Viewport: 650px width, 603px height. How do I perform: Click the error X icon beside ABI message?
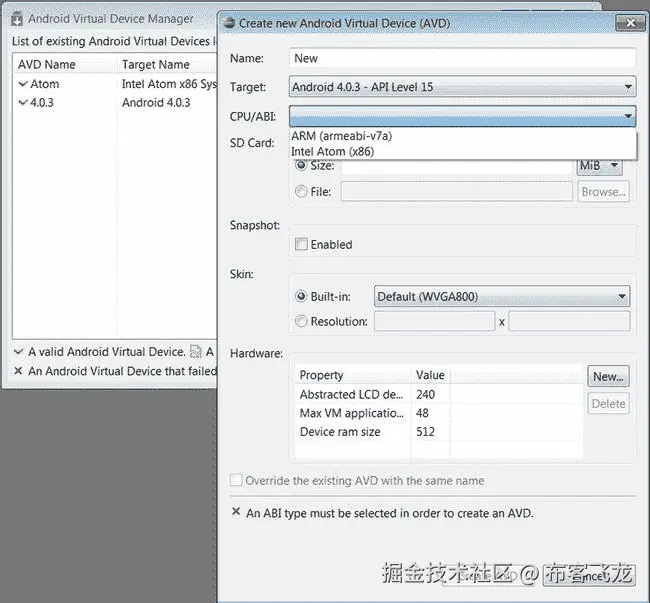point(236,511)
